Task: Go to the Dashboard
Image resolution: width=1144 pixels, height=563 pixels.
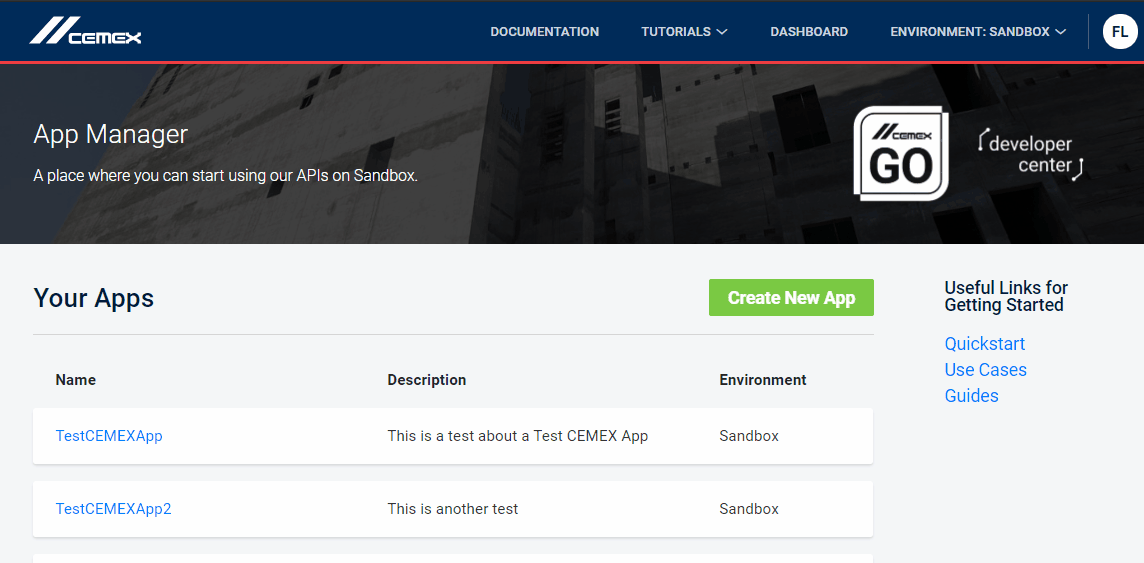Action: coord(809,32)
